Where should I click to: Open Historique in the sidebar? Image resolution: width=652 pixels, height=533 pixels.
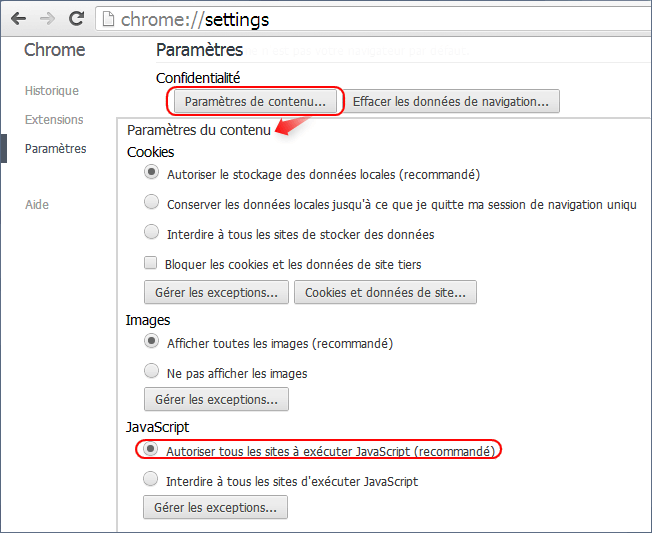pyautogui.click(x=52, y=91)
